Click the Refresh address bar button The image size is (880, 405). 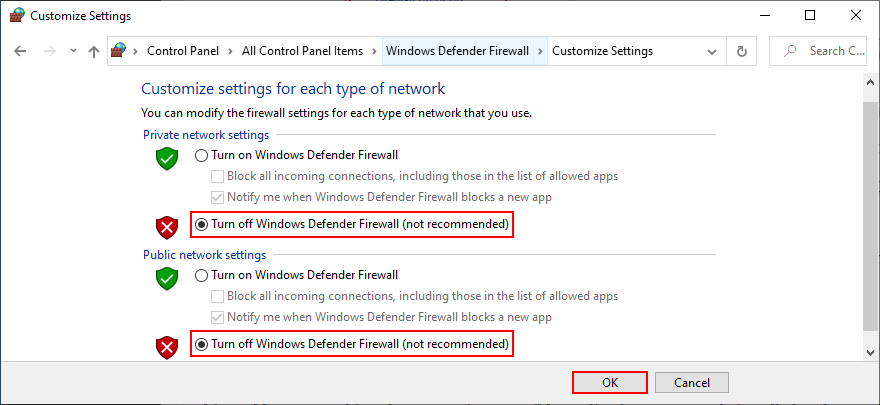tap(741, 51)
